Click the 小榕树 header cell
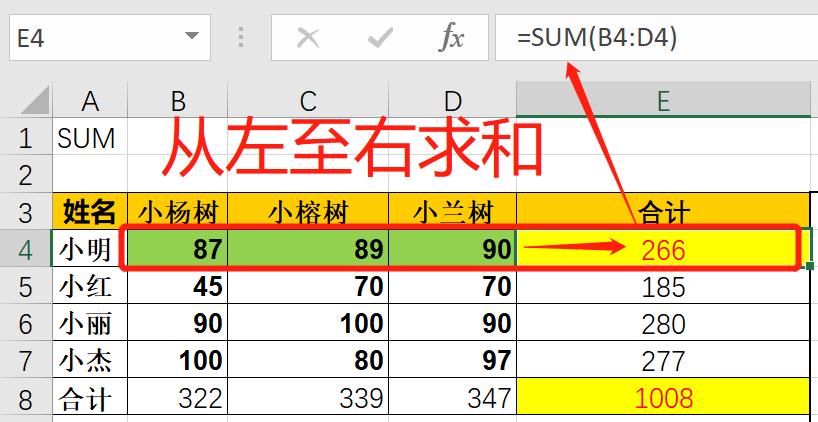Viewport: 818px width, 422px height. pos(308,211)
